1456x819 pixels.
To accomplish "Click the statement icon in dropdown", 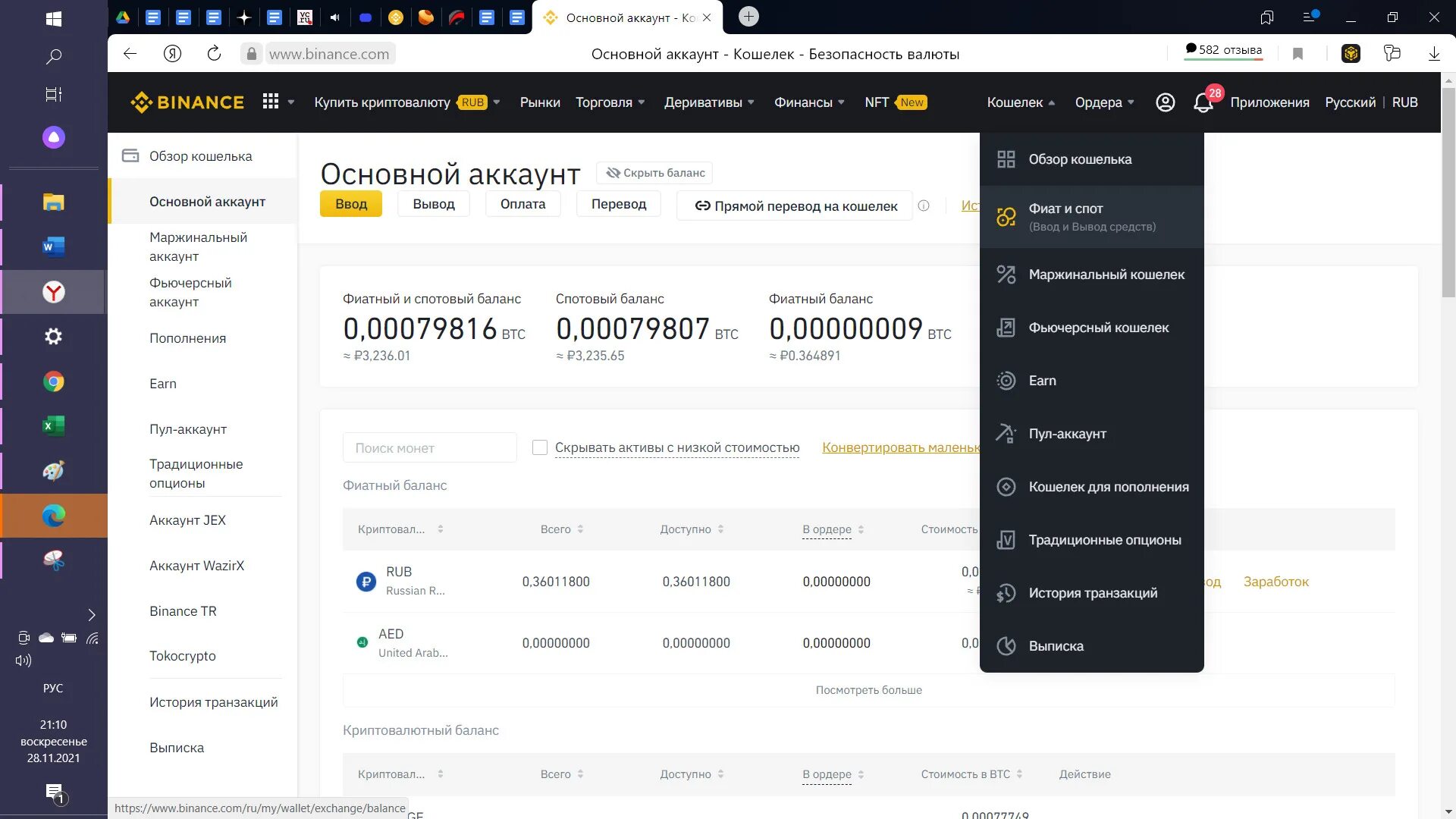I will (1006, 646).
